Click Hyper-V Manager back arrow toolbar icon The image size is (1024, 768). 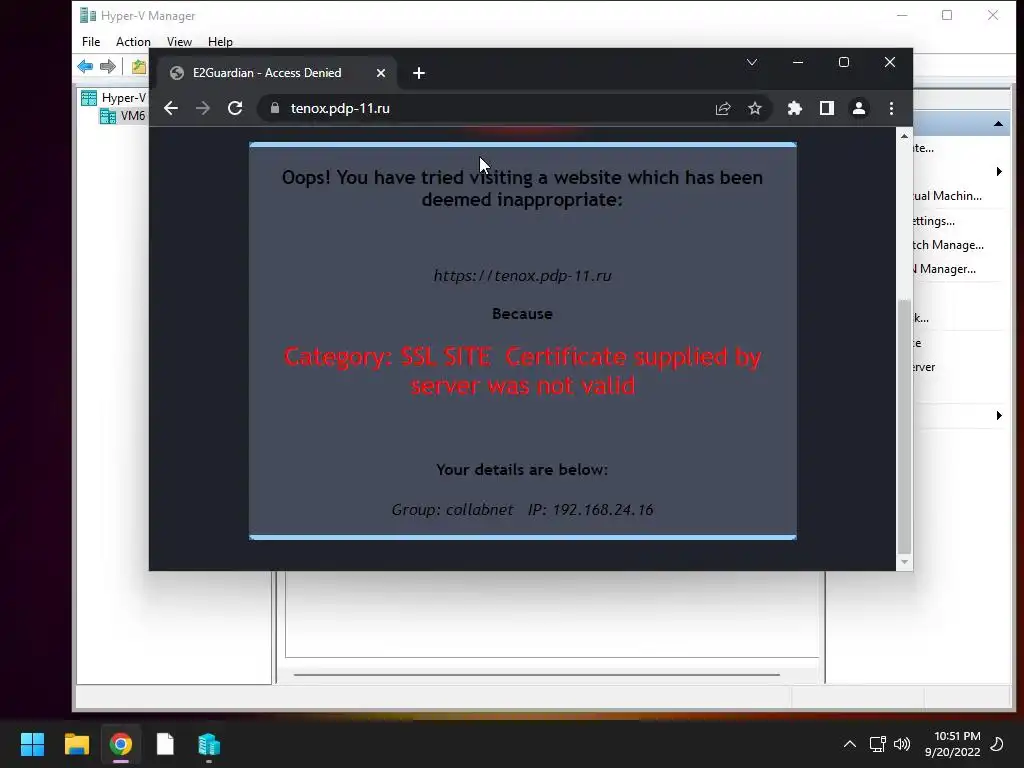[x=85, y=66]
